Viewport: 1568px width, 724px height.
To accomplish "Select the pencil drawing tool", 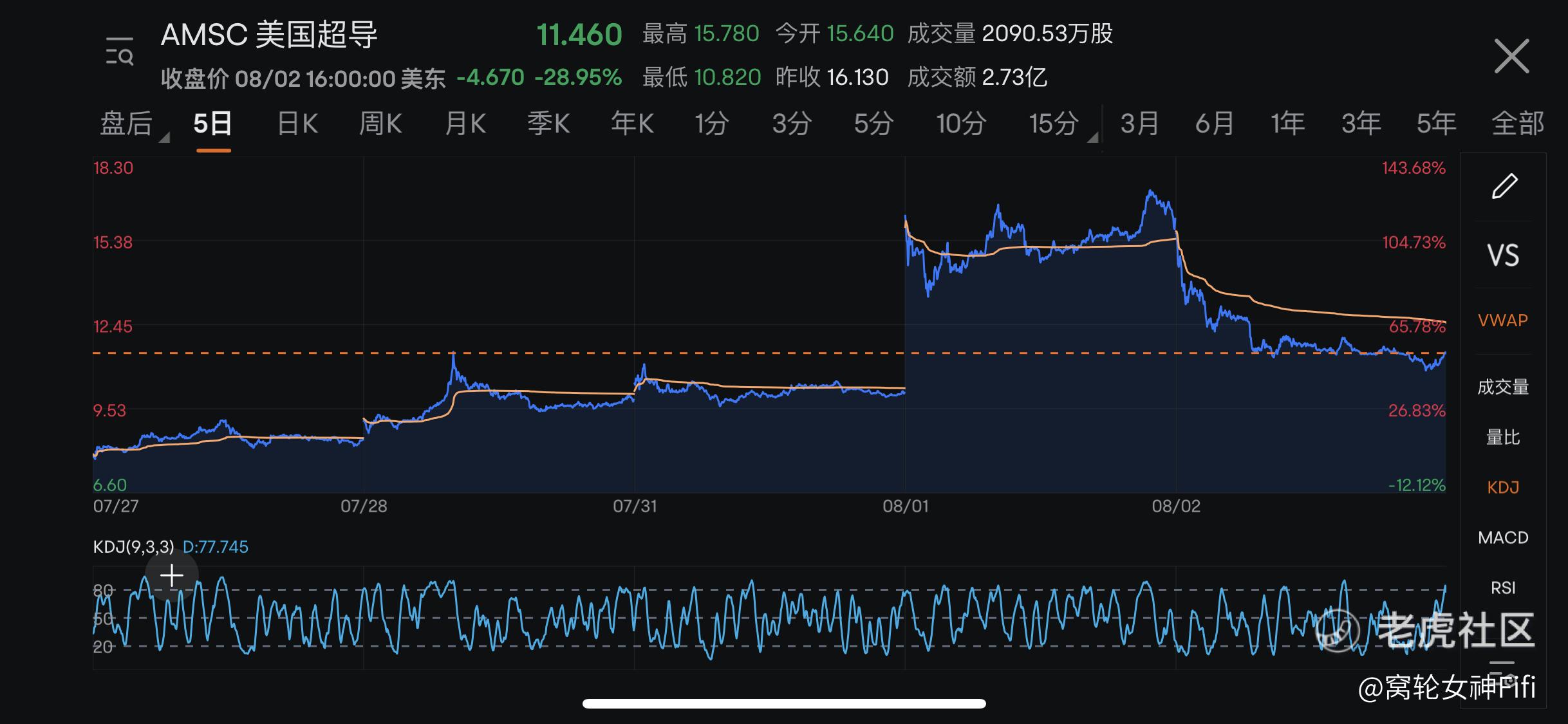I will click(x=1504, y=187).
